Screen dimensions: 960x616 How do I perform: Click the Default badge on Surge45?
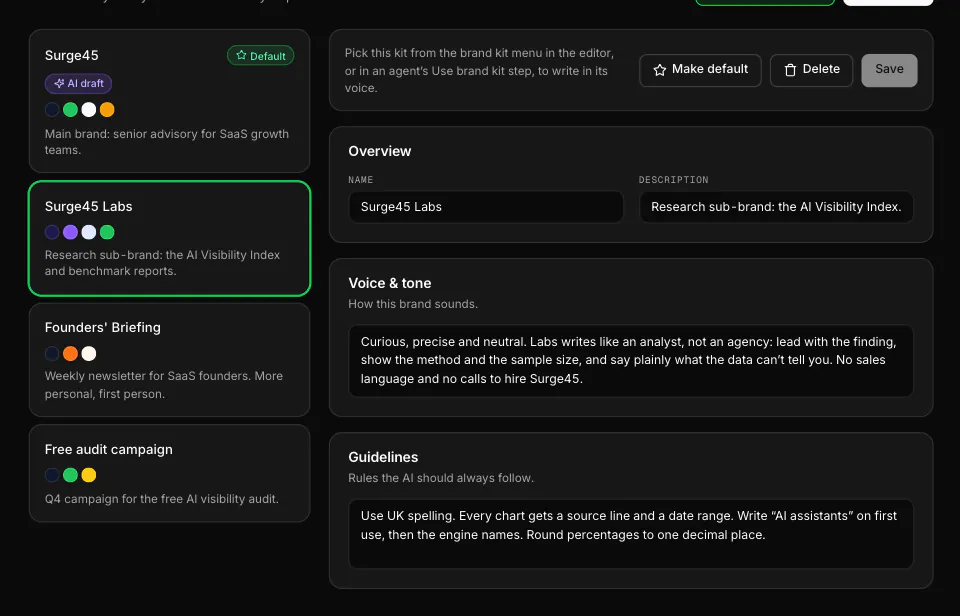coord(261,56)
